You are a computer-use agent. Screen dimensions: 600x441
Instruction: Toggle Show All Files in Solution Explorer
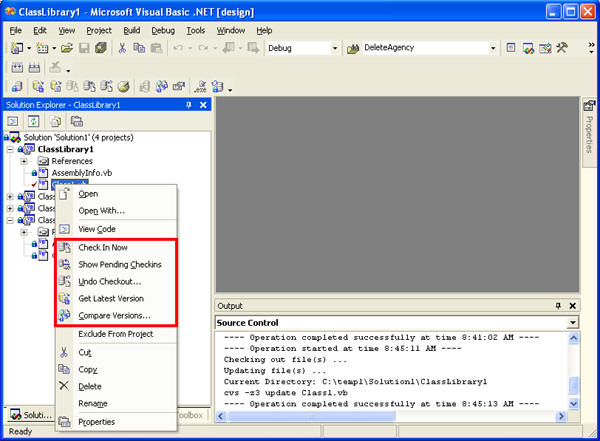[55, 122]
